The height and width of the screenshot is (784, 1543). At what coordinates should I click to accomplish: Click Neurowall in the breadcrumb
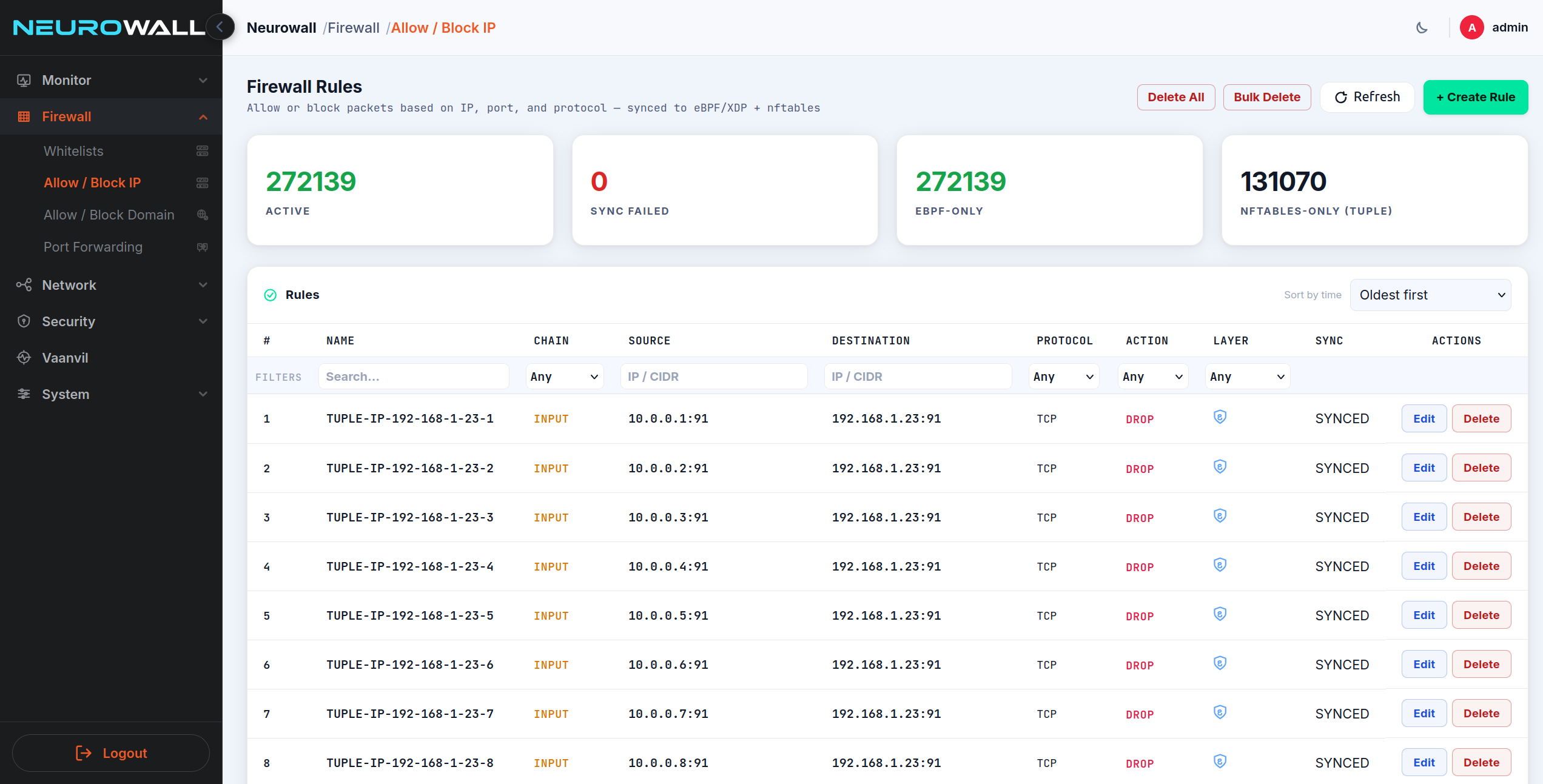(281, 28)
